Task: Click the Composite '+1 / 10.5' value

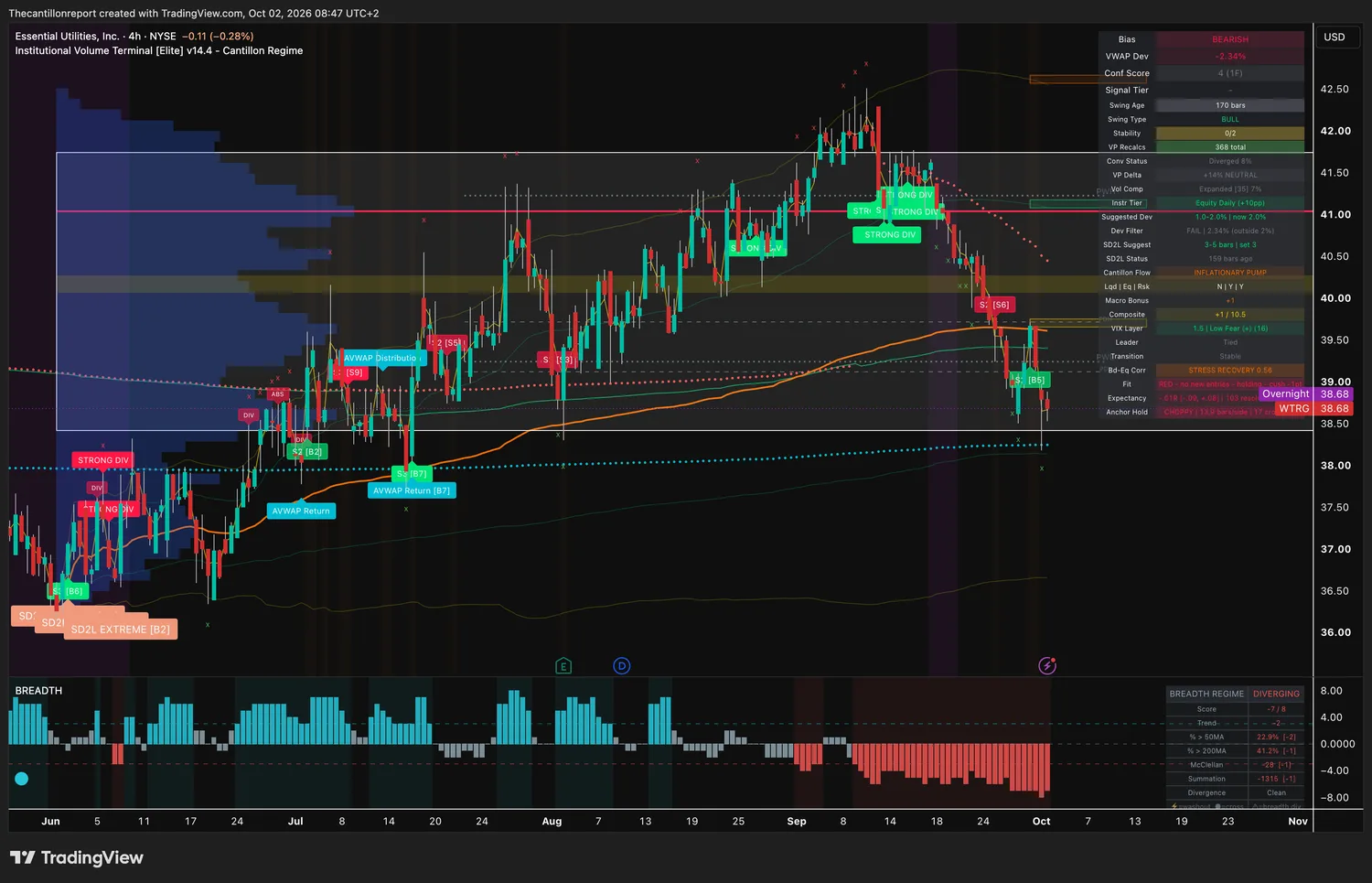Action: tap(1230, 315)
